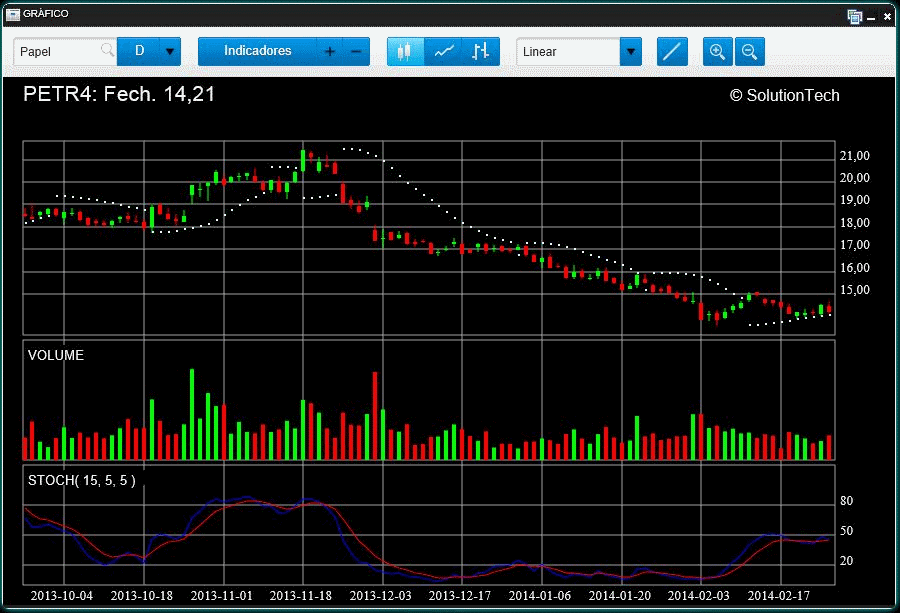Click the Papel symbol input field
The width and height of the screenshot is (900, 613).
point(65,52)
